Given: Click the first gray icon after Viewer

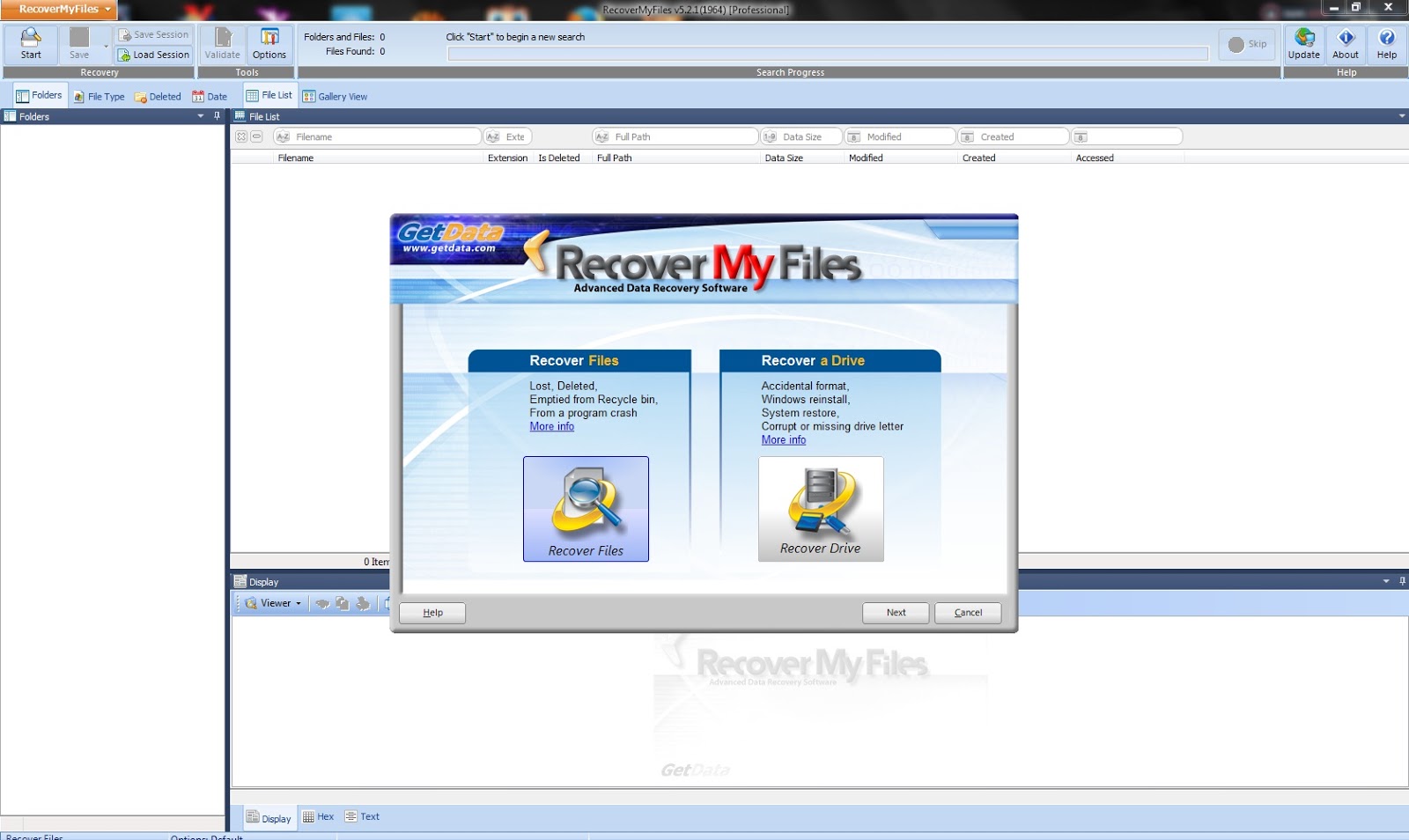Looking at the screenshot, I should [322, 603].
